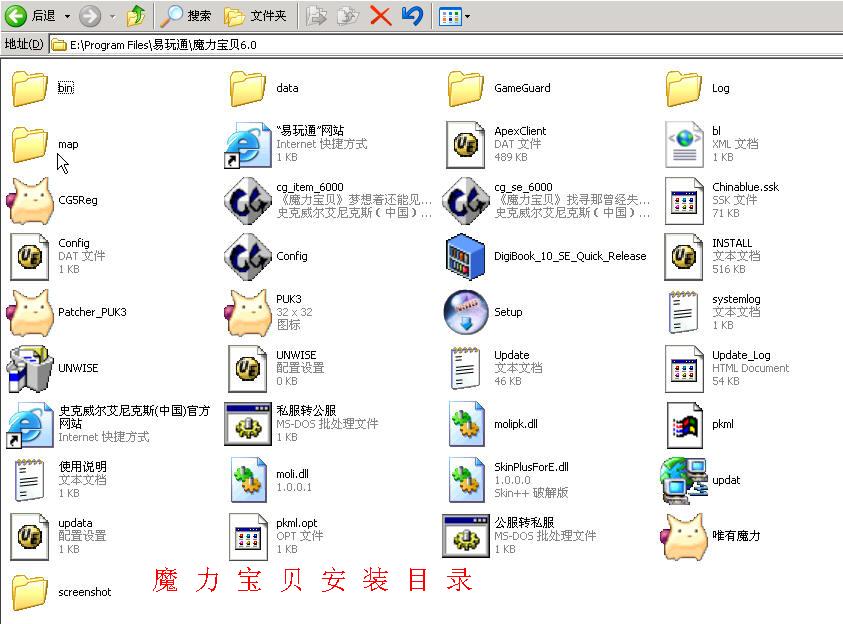
Task: Select the Update text document
Action: (496, 368)
